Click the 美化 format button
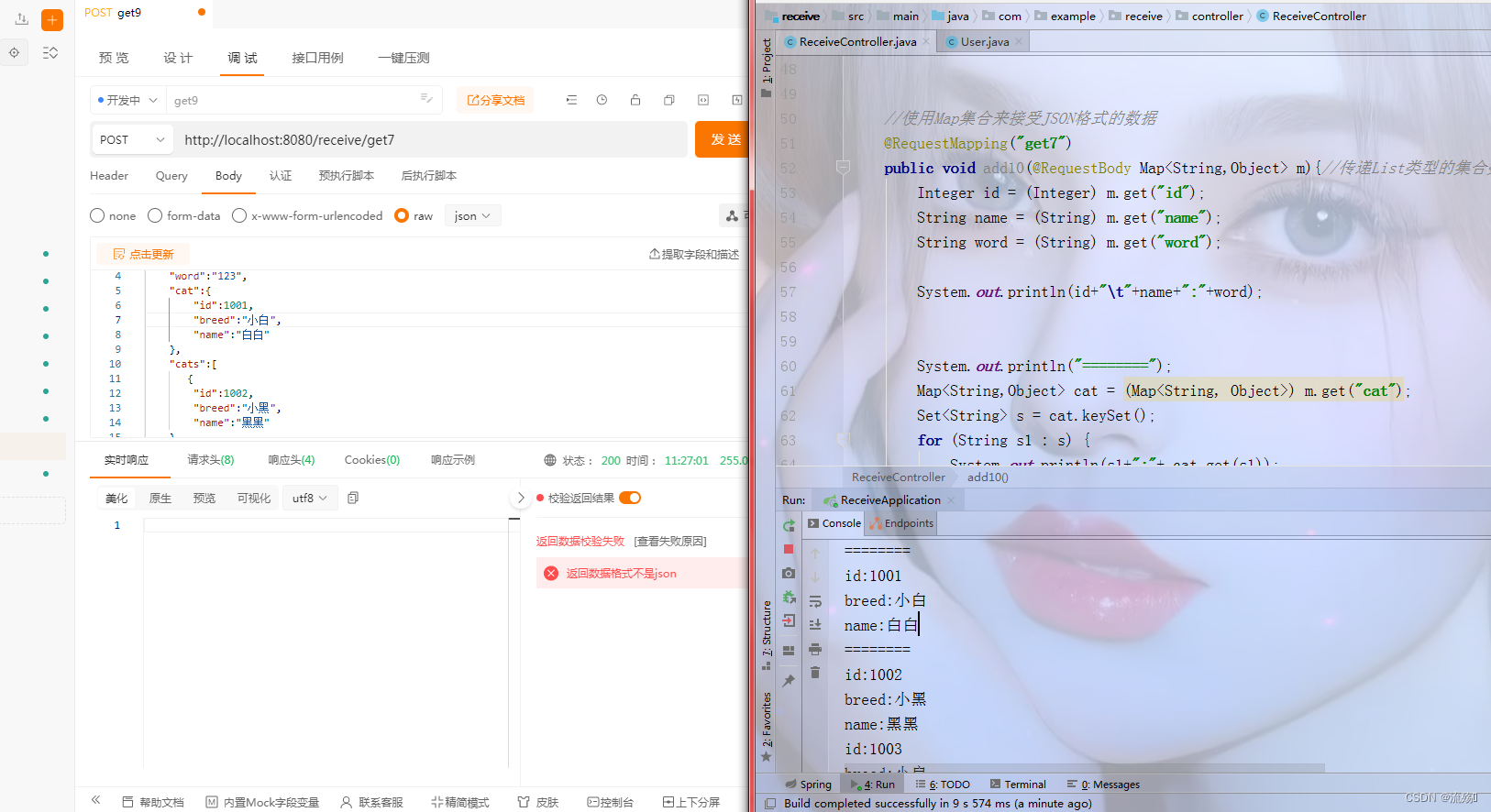The width and height of the screenshot is (1491, 812). click(116, 498)
